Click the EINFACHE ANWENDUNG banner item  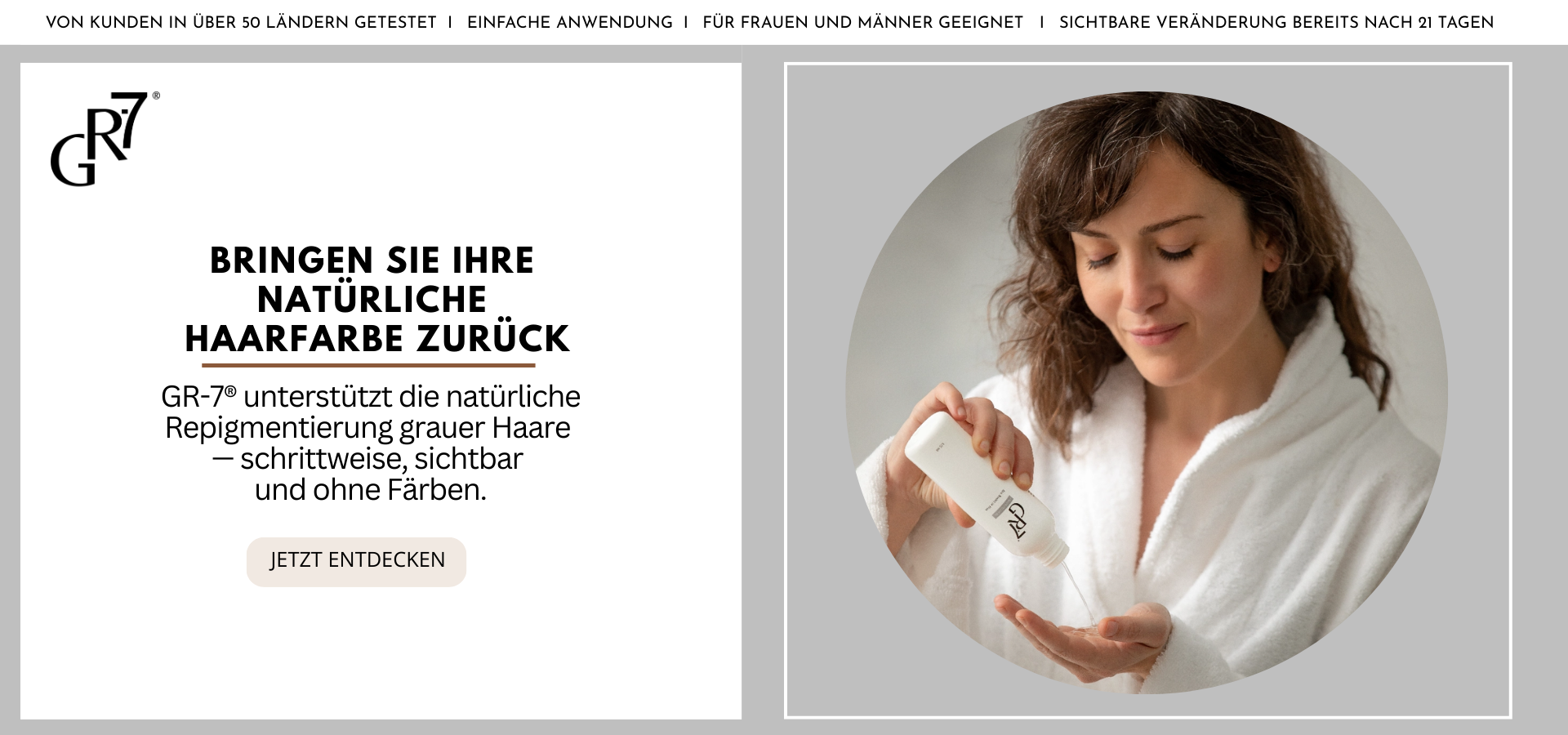click(x=570, y=23)
